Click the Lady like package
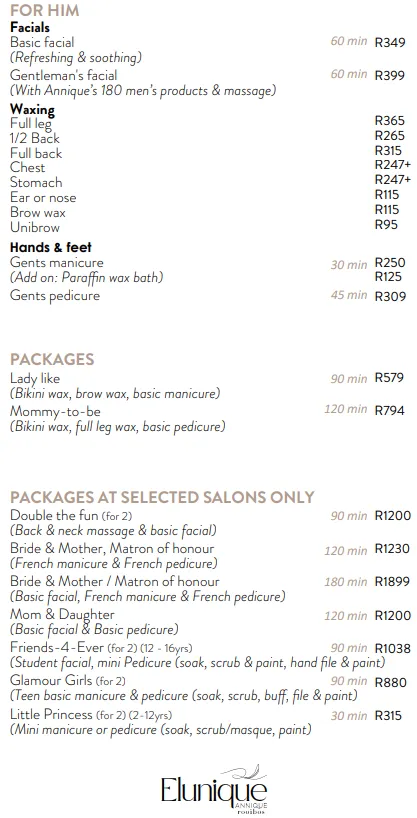Viewport: 417px width, 818px height. click(x=35, y=378)
